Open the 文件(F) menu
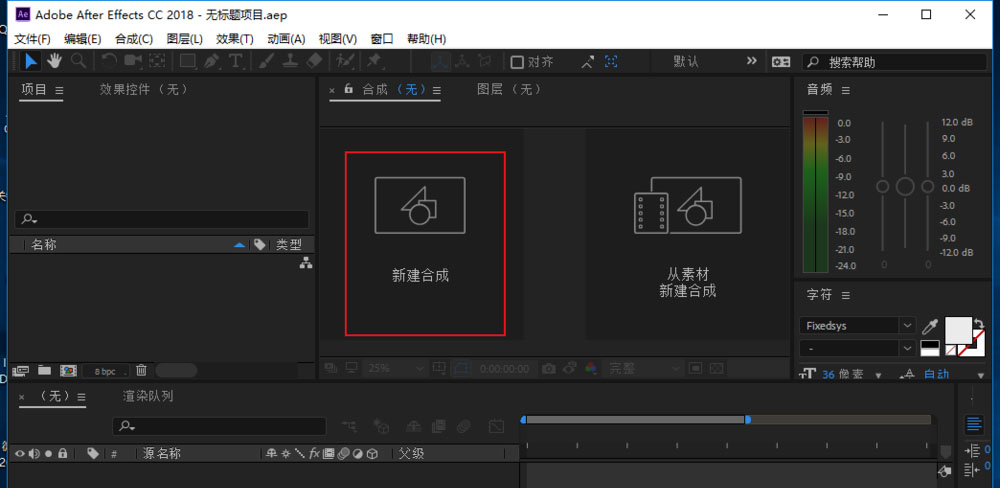Viewport: 1000px width, 488px height. [x=33, y=39]
